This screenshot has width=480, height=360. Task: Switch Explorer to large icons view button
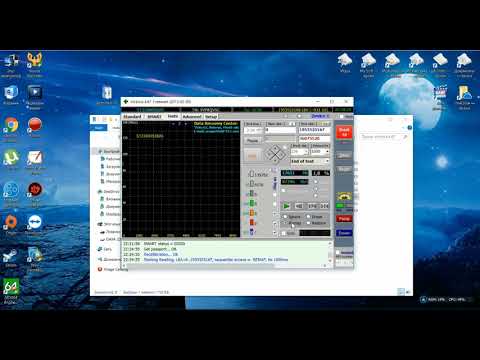408,292
